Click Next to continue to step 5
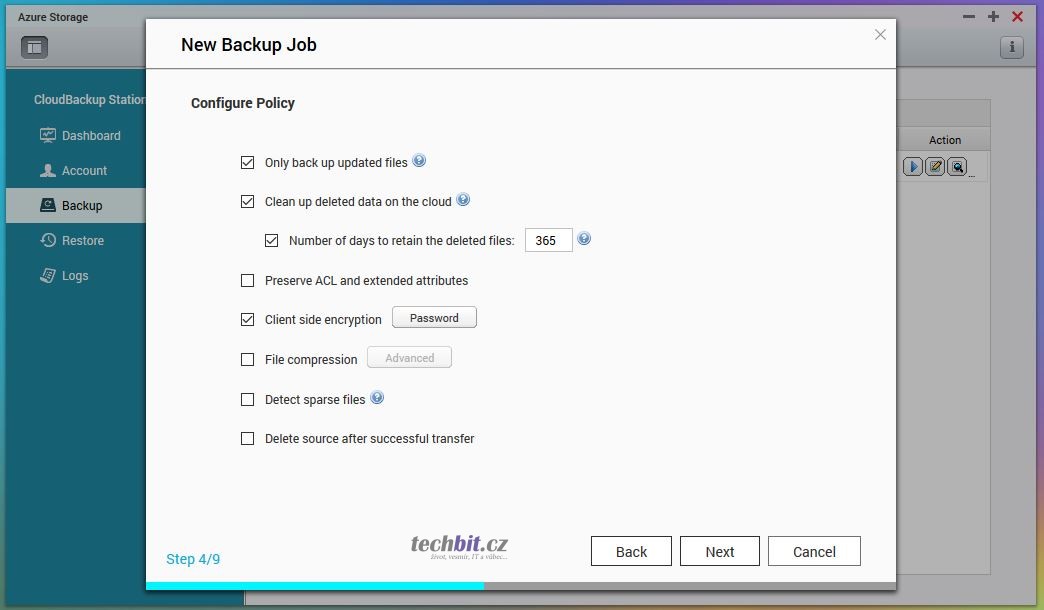1044x610 pixels. [x=719, y=552]
